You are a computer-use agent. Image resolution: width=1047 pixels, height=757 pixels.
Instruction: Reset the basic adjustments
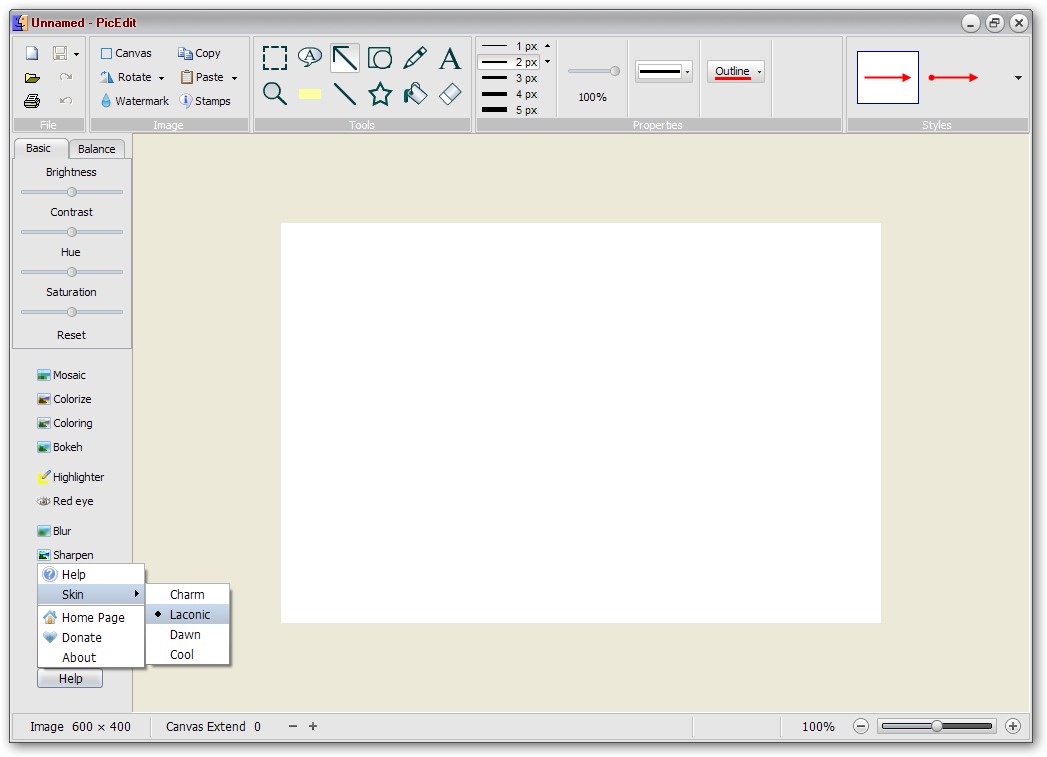[x=71, y=335]
